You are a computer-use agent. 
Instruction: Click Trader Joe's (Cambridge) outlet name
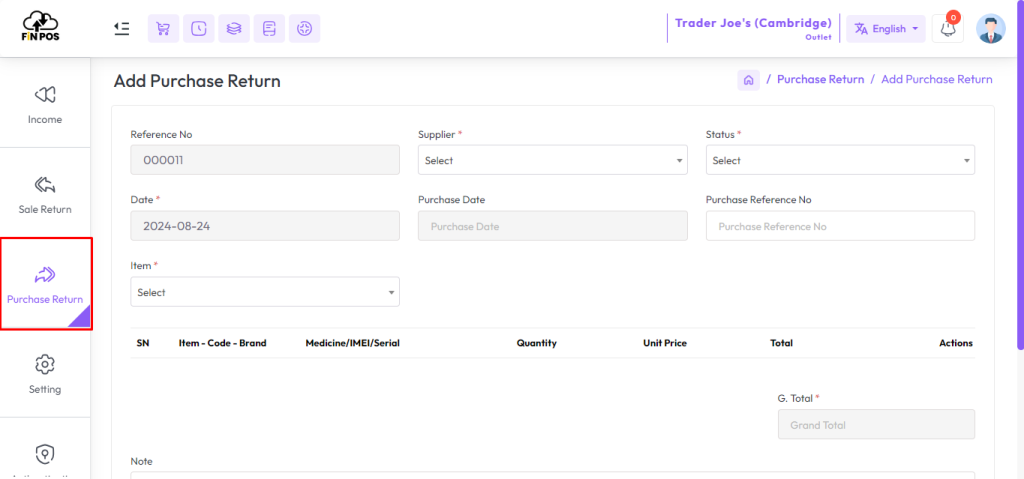753,24
